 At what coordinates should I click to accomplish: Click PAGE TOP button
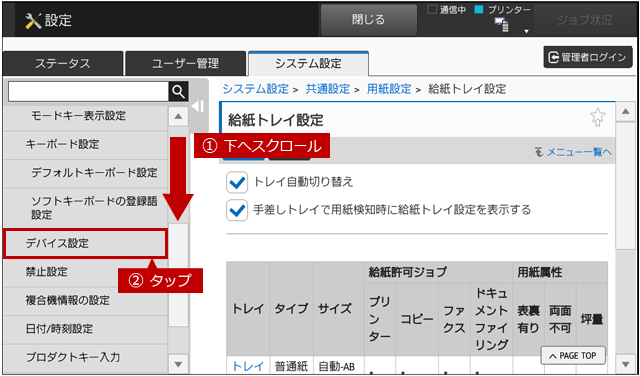tap(573, 356)
